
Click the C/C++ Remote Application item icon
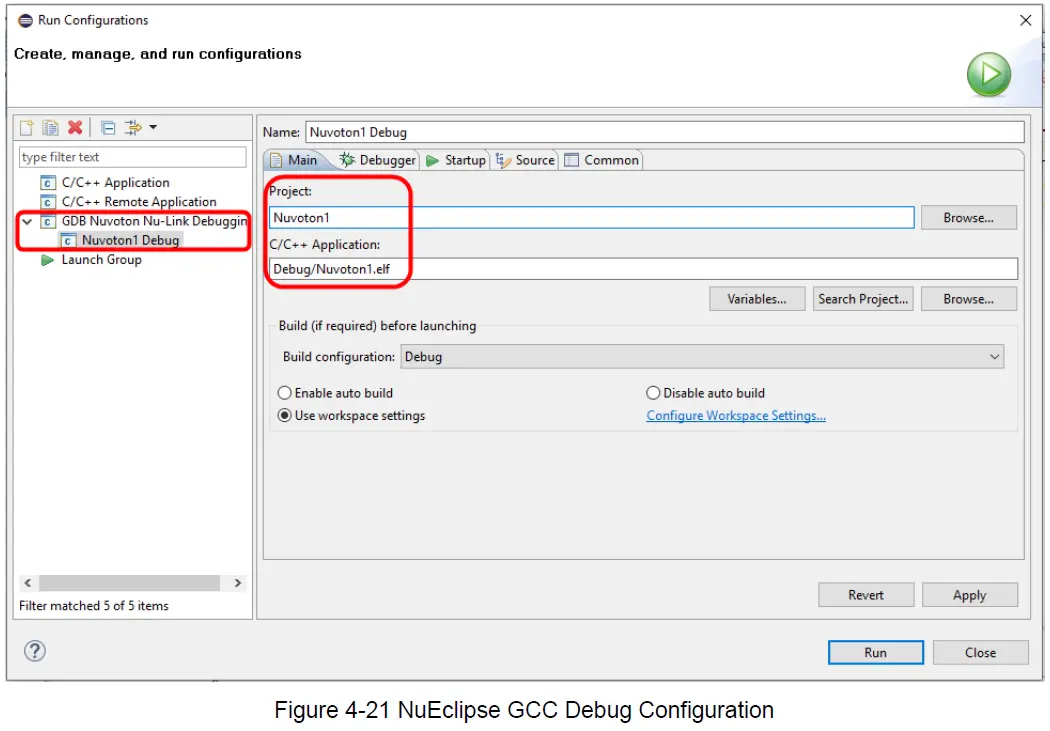click(47, 202)
